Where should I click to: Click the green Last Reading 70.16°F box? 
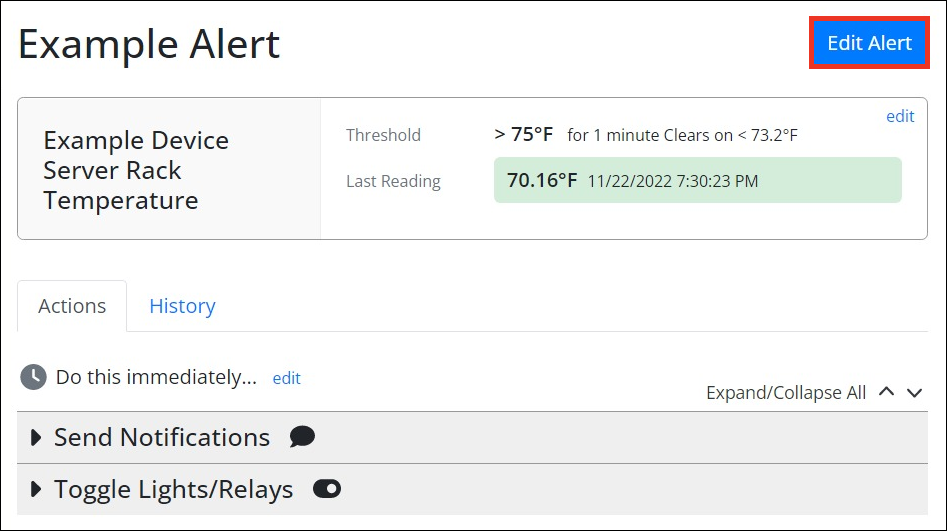[697, 180]
